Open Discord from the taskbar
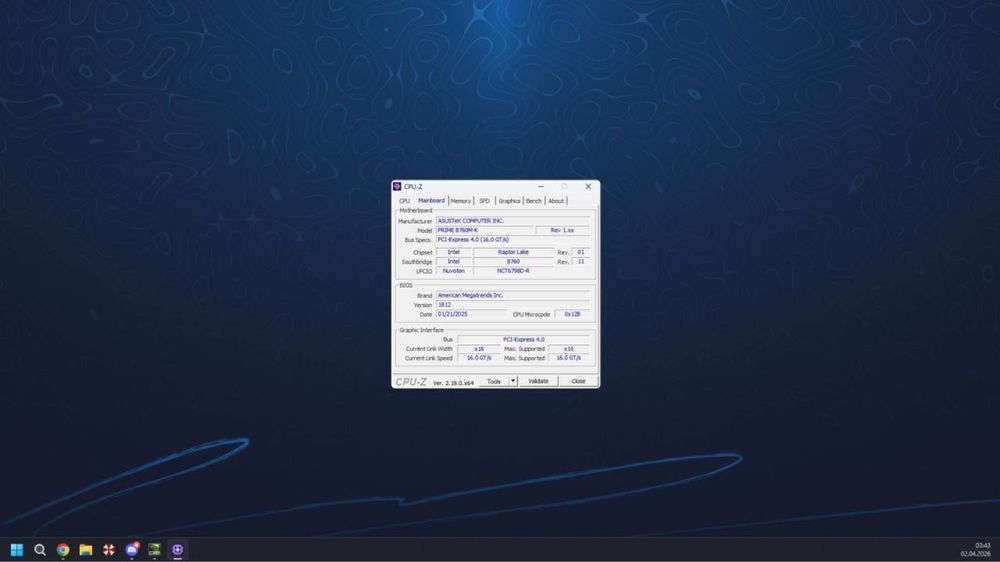Viewport: 1000px width, 562px height. (x=132, y=549)
